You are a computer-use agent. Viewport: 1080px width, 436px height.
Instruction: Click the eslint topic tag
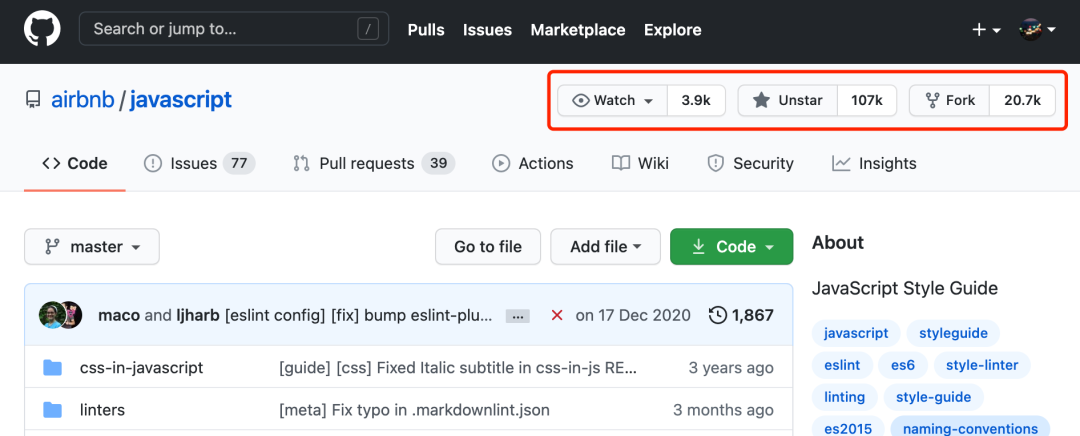pos(843,365)
